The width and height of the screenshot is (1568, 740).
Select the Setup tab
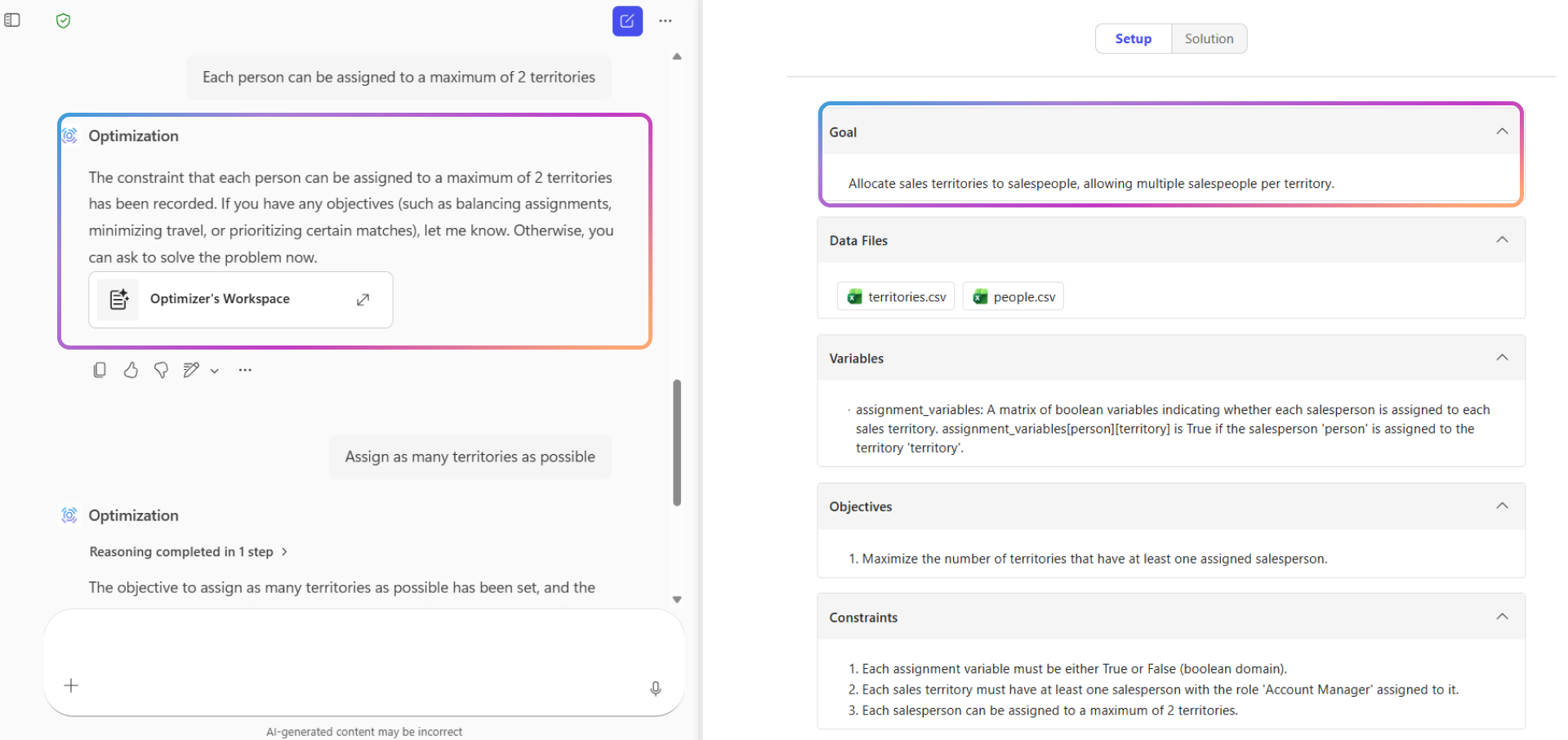point(1133,38)
